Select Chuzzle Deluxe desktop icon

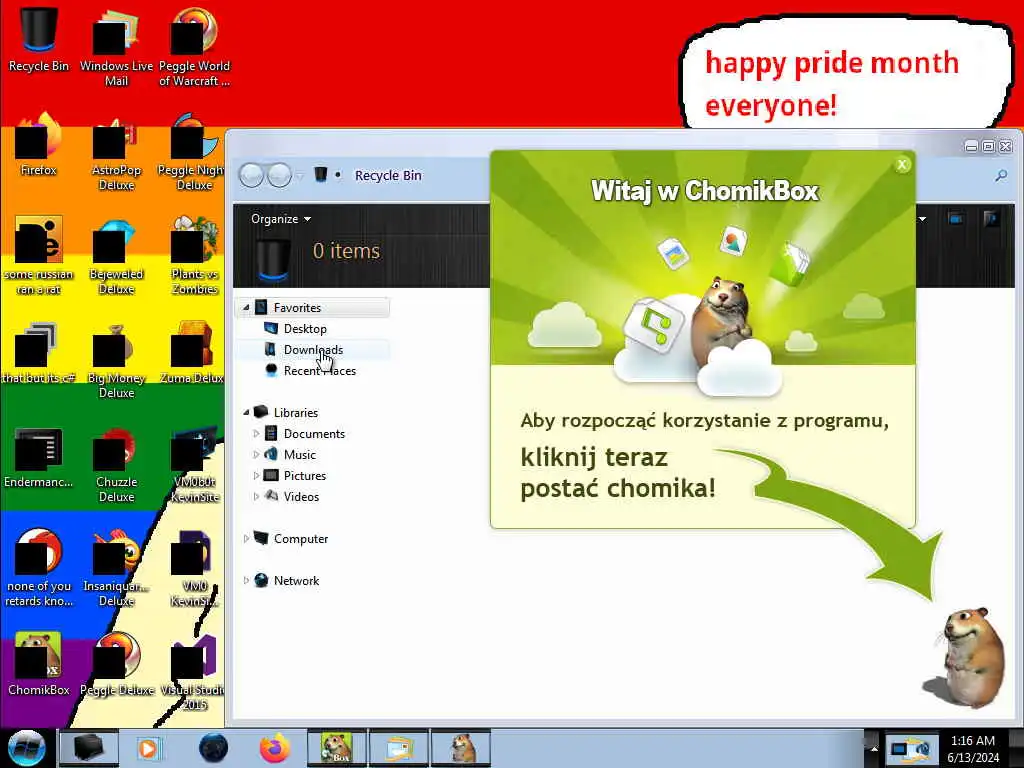pos(116,464)
